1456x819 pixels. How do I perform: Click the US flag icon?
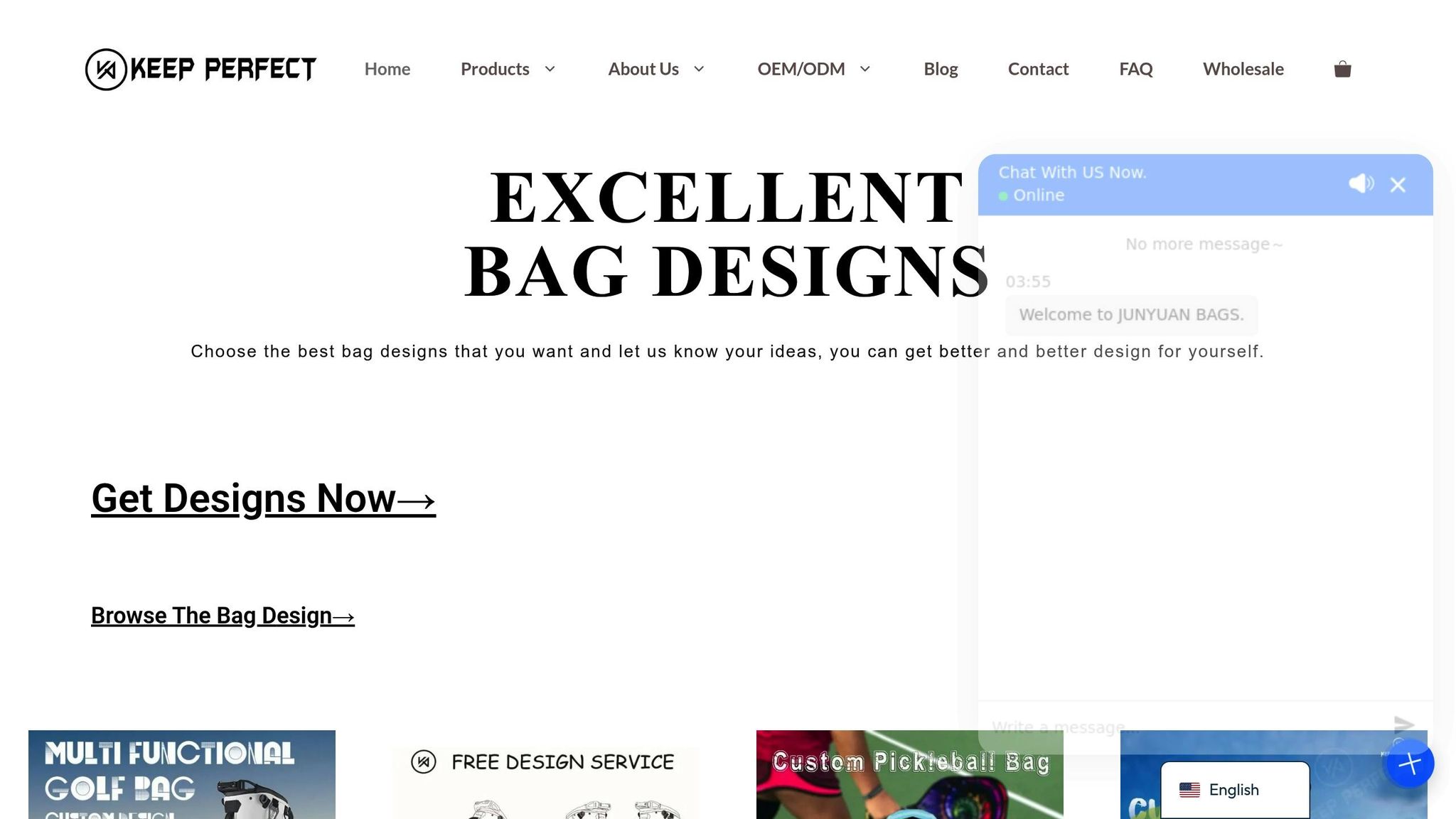1189,790
